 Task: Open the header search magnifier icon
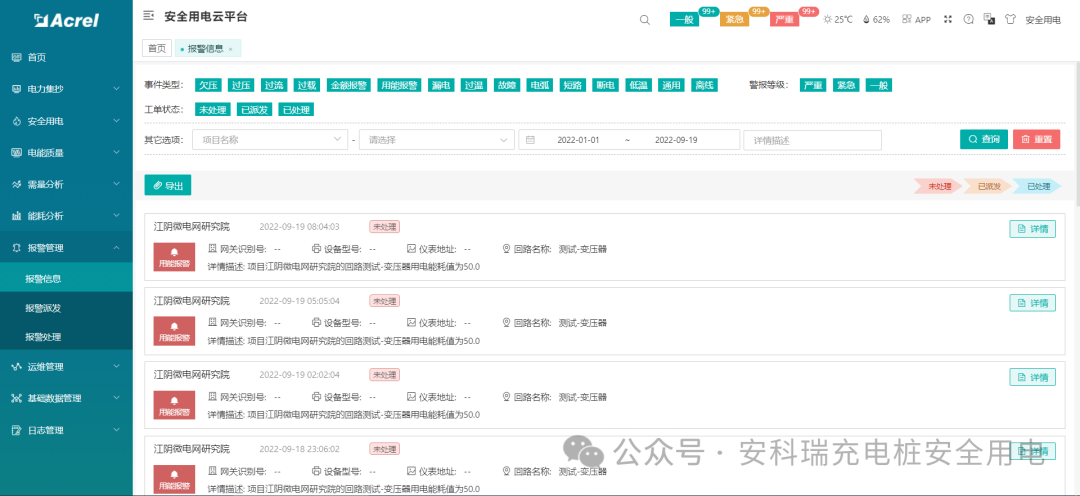click(645, 20)
